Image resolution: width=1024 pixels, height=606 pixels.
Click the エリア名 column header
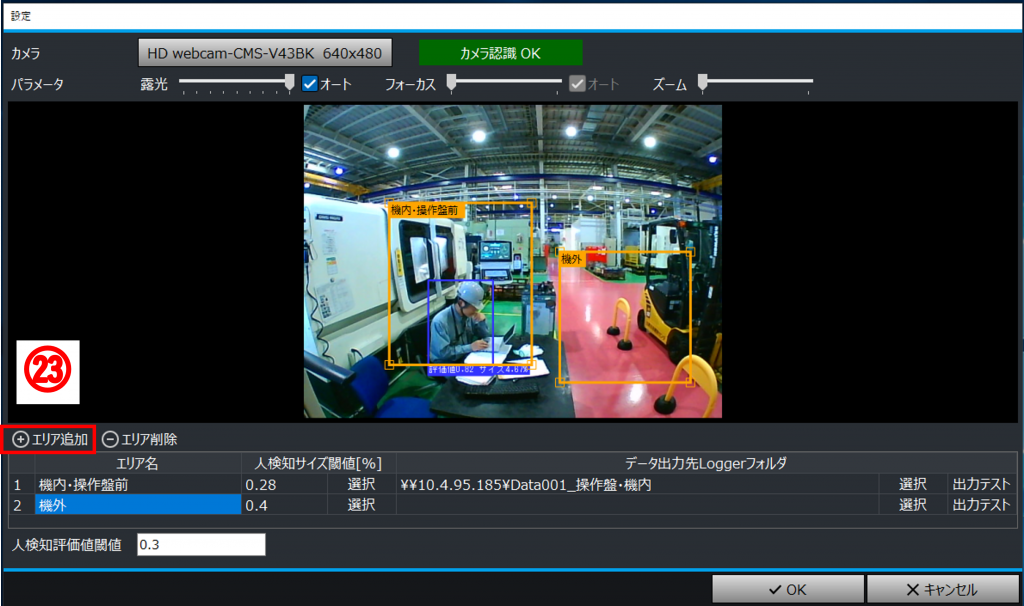click(137, 464)
